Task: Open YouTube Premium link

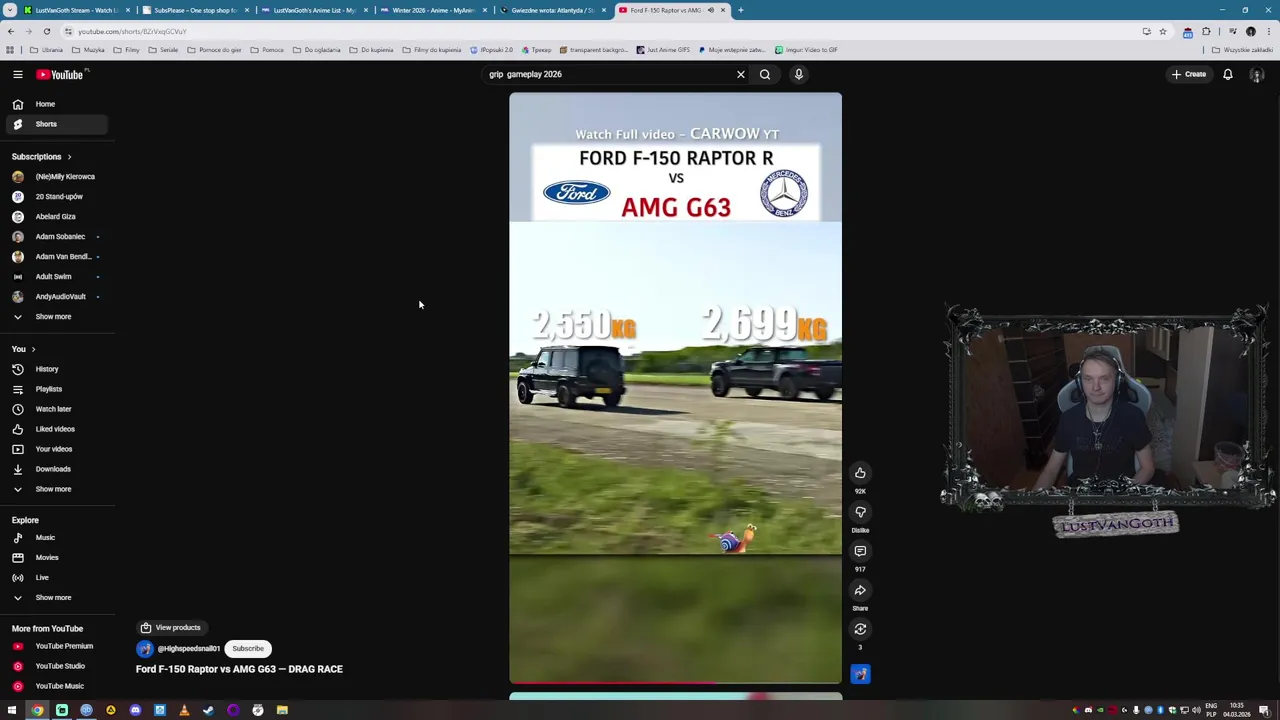Action: [57, 646]
